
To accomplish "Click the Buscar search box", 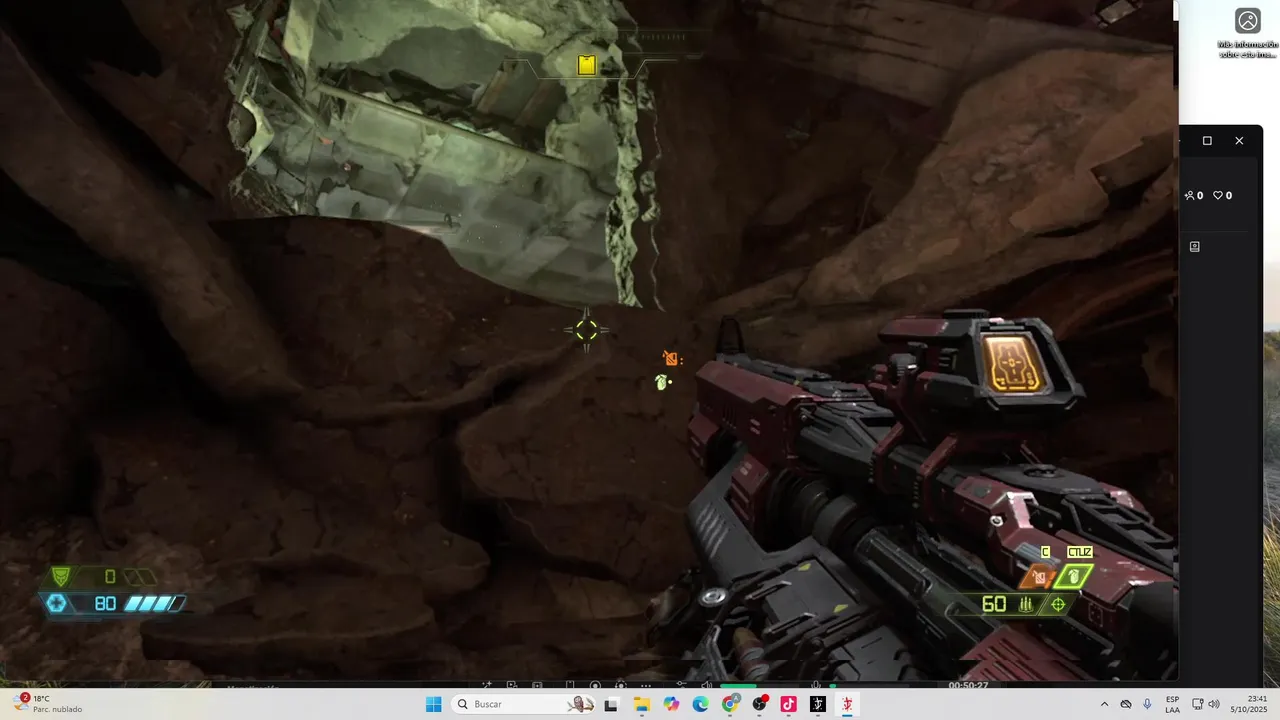I will pyautogui.click(x=523, y=704).
